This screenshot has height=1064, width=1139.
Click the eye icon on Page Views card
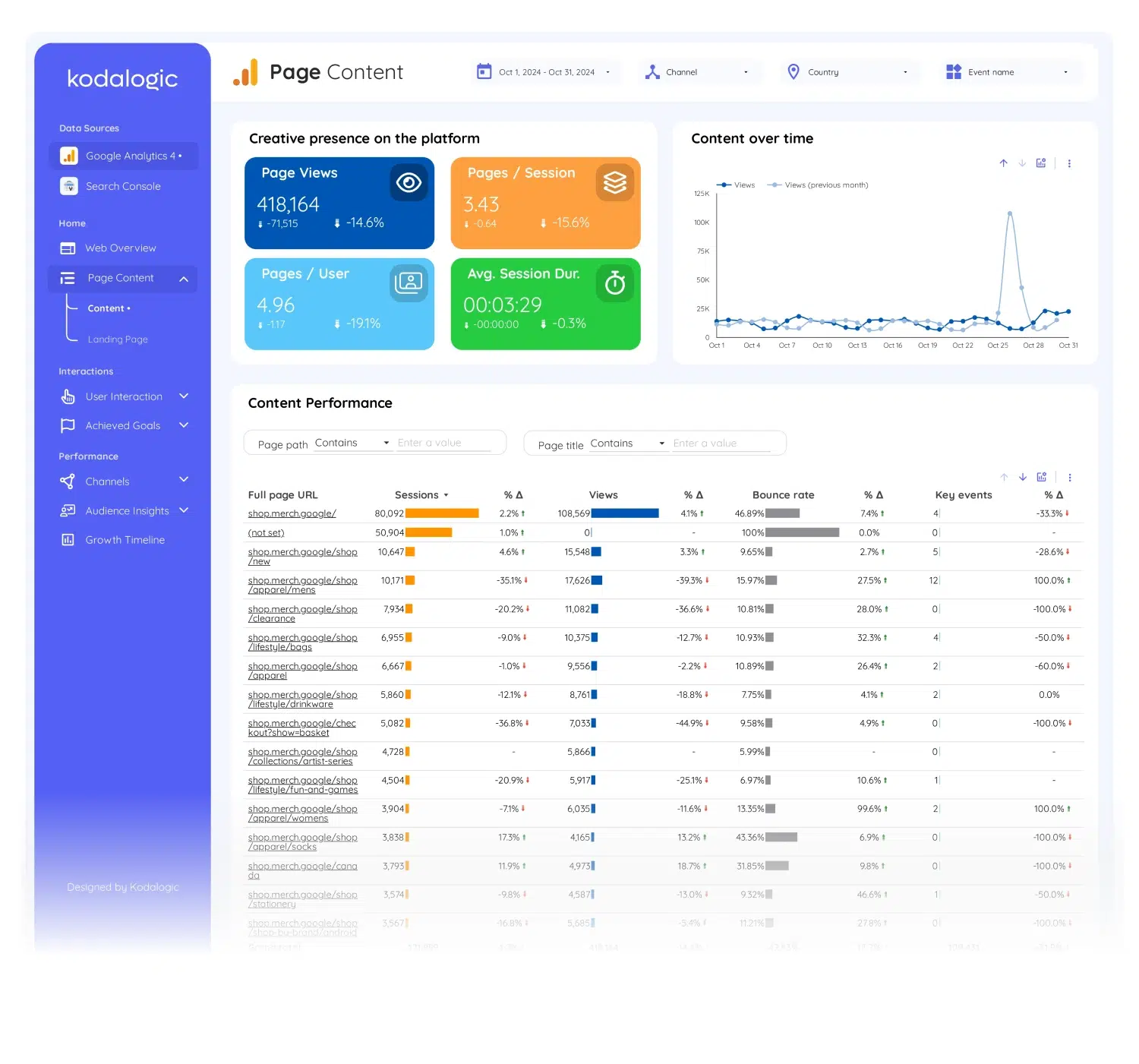coord(409,182)
